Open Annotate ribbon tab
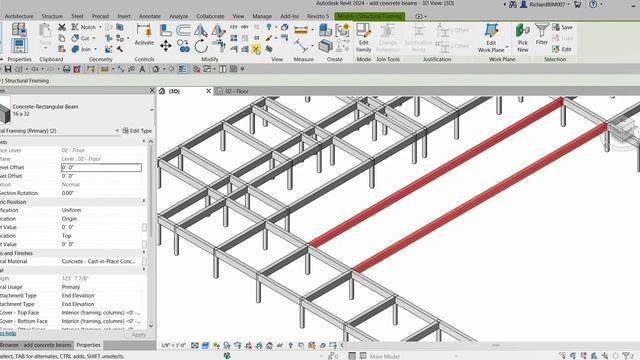The width and height of the screenshot is (640, 360). (150, 16)
